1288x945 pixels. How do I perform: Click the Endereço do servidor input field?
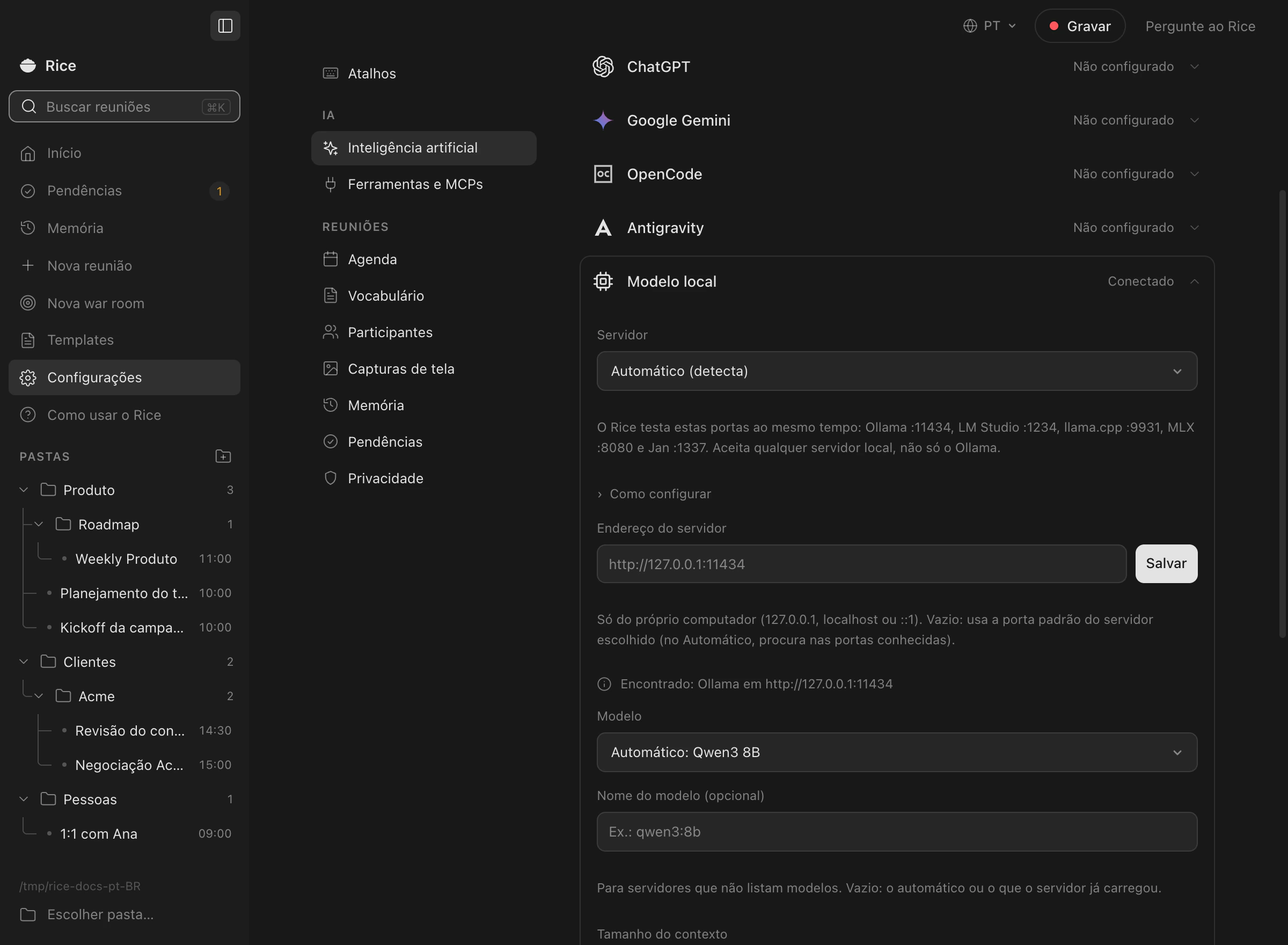(x=861, y=563)
